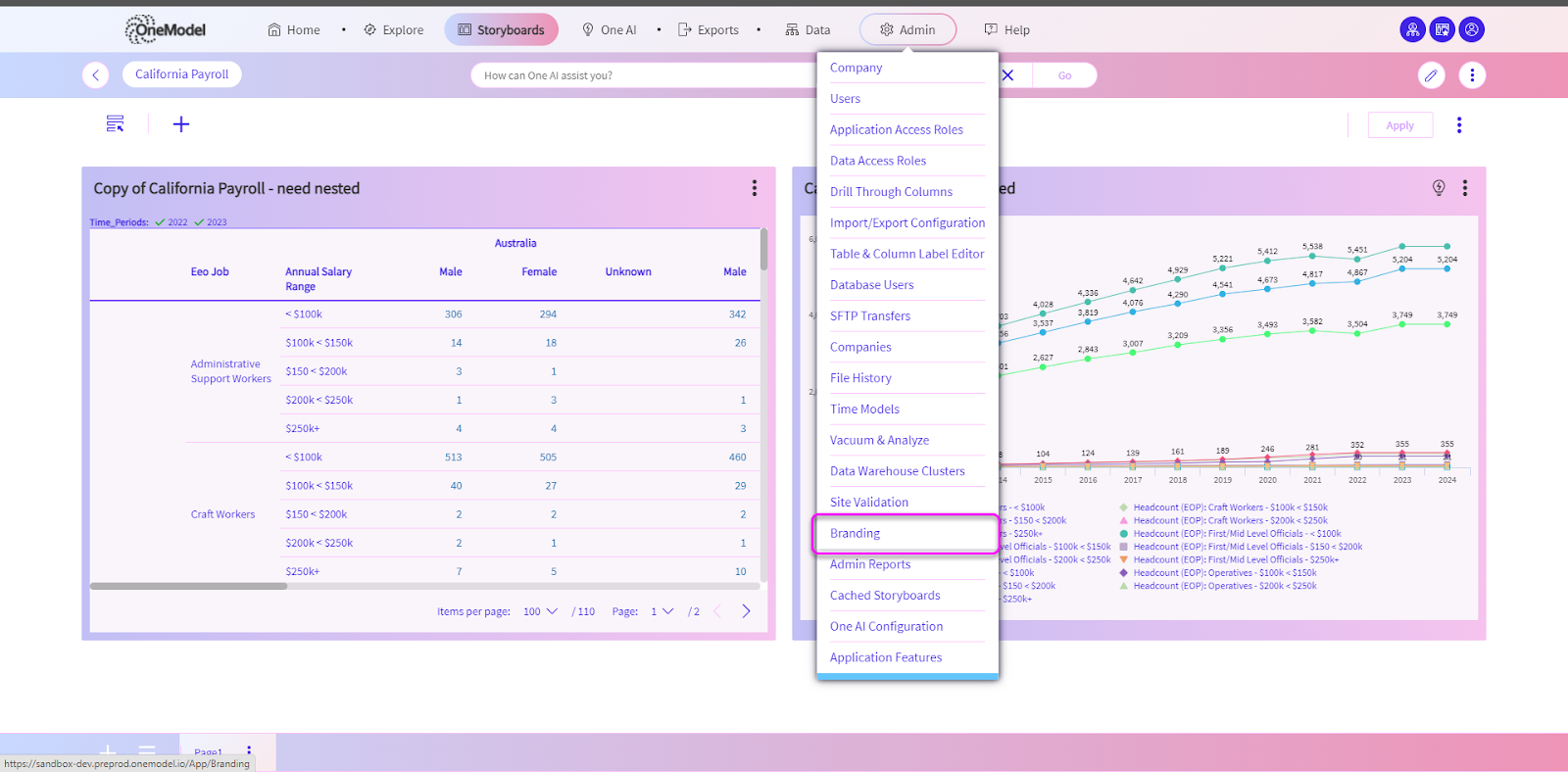
Task: Clear the One AI search with X
Action: pyautogui.click(x=1007, y=75)
